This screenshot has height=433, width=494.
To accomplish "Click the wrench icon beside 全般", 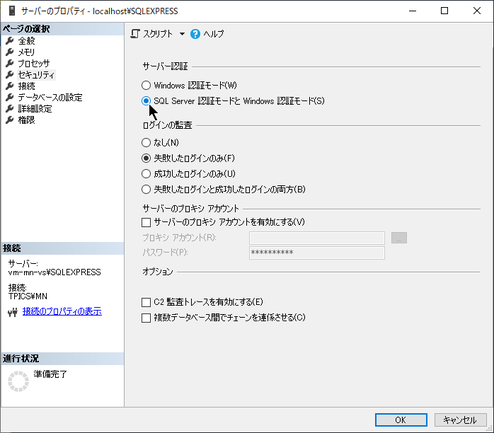I will (x=10, y=41).
